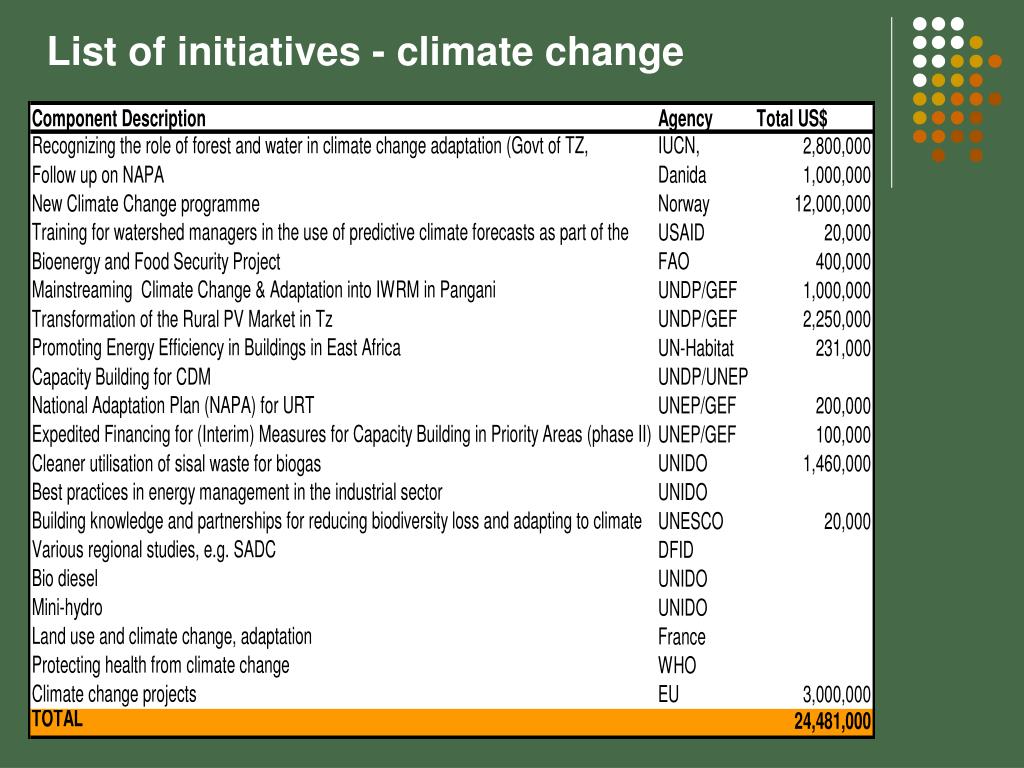Select 'Expedited Financing for (Interim) Measures' row text
Viewport: 1024px width, 768px height.
point(342,435)
